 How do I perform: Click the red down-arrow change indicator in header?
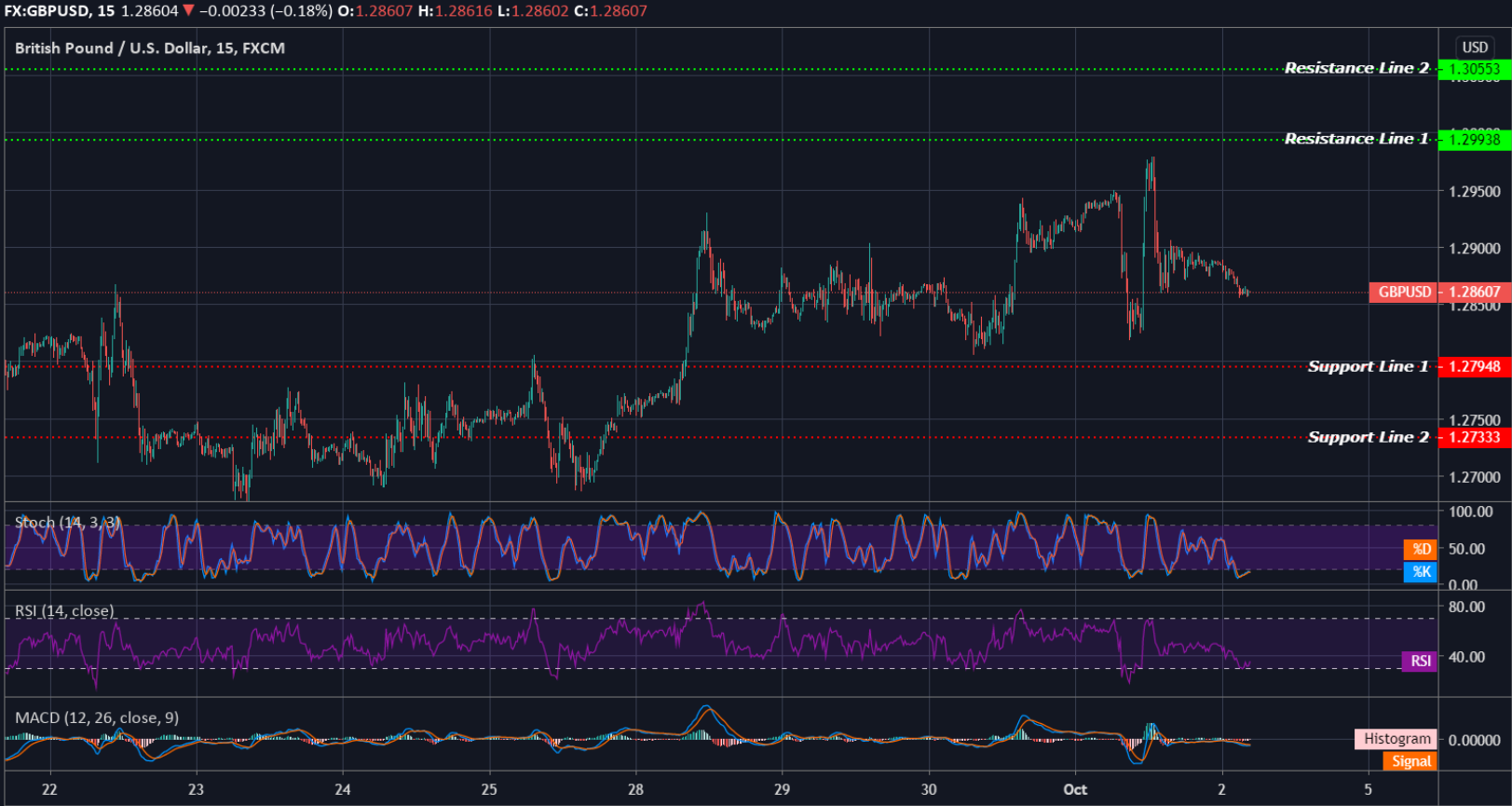click(188, 11)
